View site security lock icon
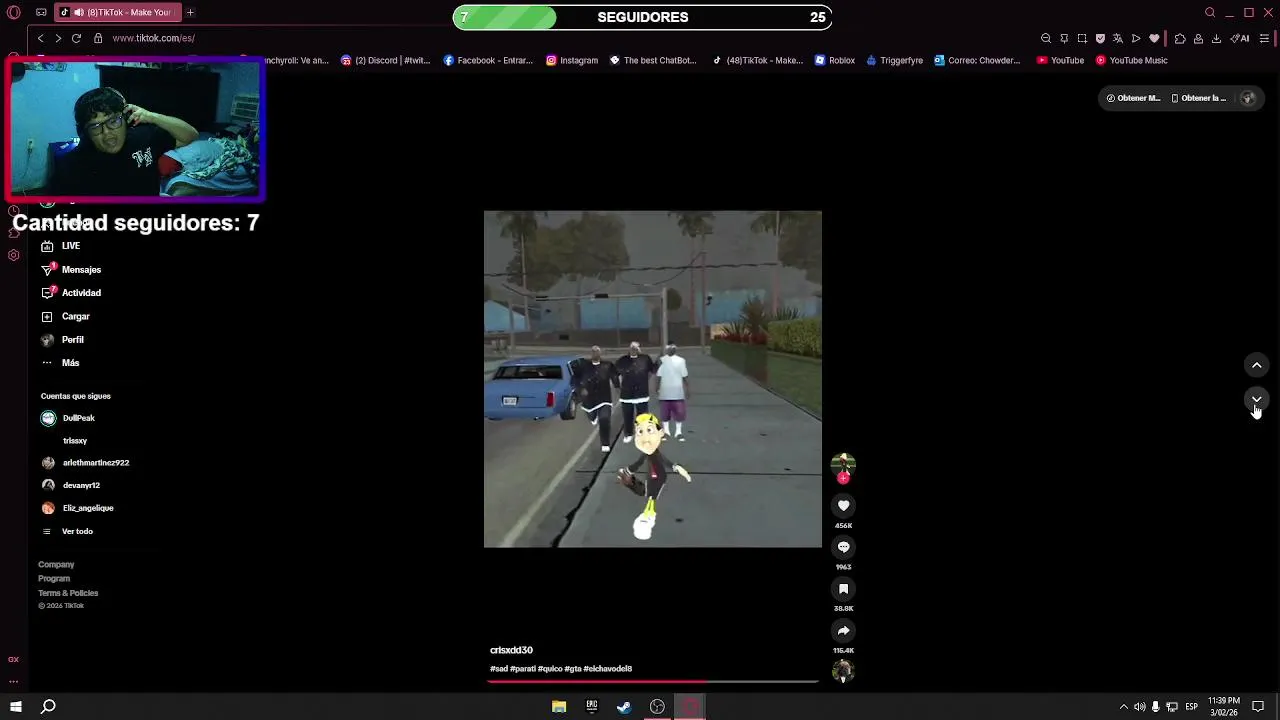Image resolution: width=1280 pixels, height=720 pixels. [x=98, y=38]
